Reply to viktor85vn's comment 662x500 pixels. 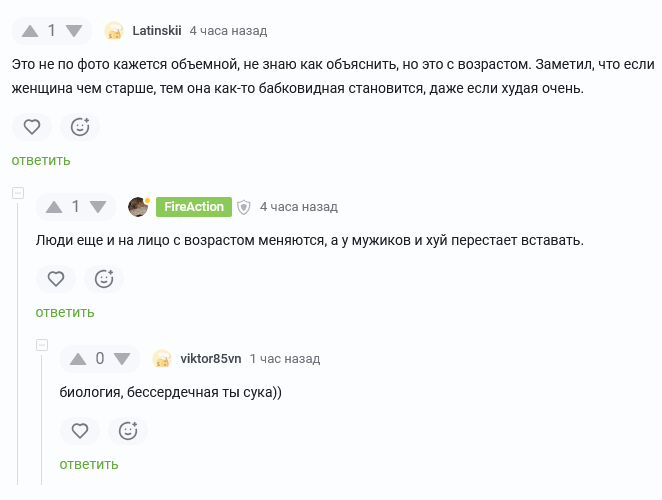click(x=89, y=464)
